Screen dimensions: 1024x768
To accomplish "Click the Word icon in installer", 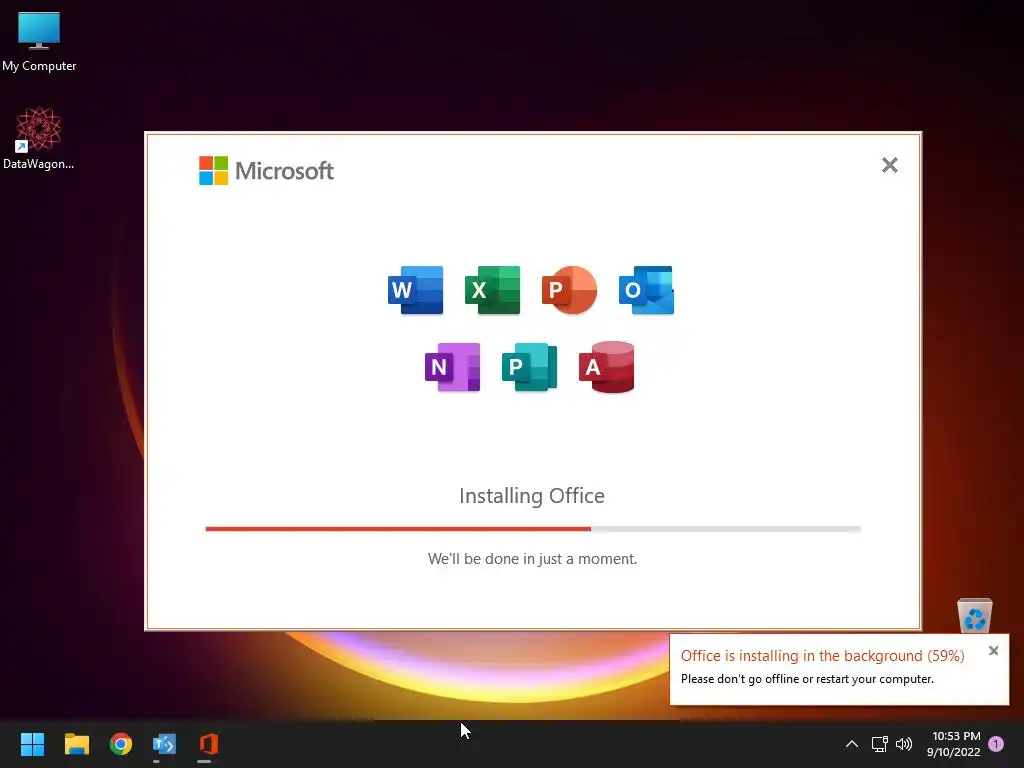I will point(415,290).
